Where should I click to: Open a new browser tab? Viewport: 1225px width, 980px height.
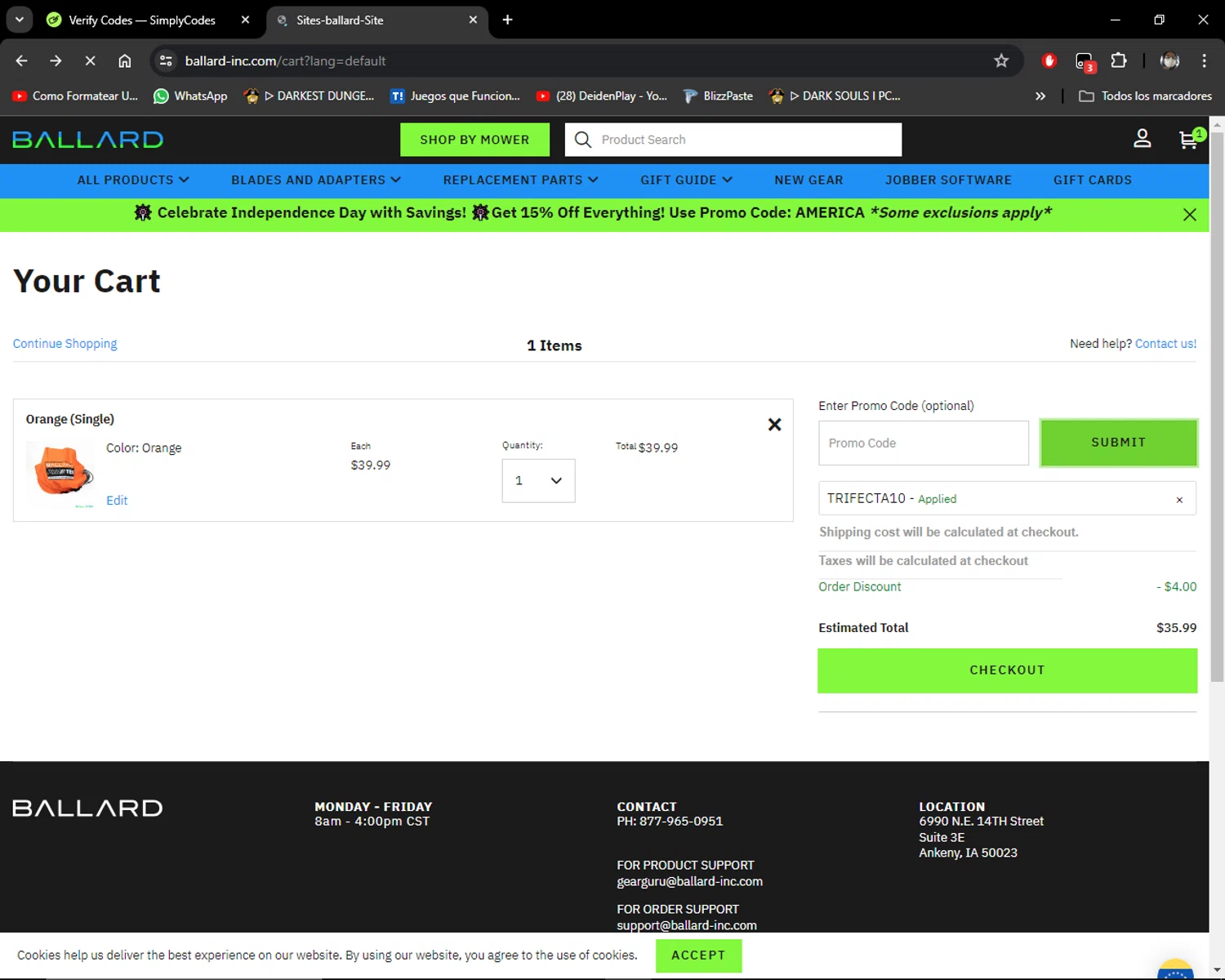pos(507,20)
